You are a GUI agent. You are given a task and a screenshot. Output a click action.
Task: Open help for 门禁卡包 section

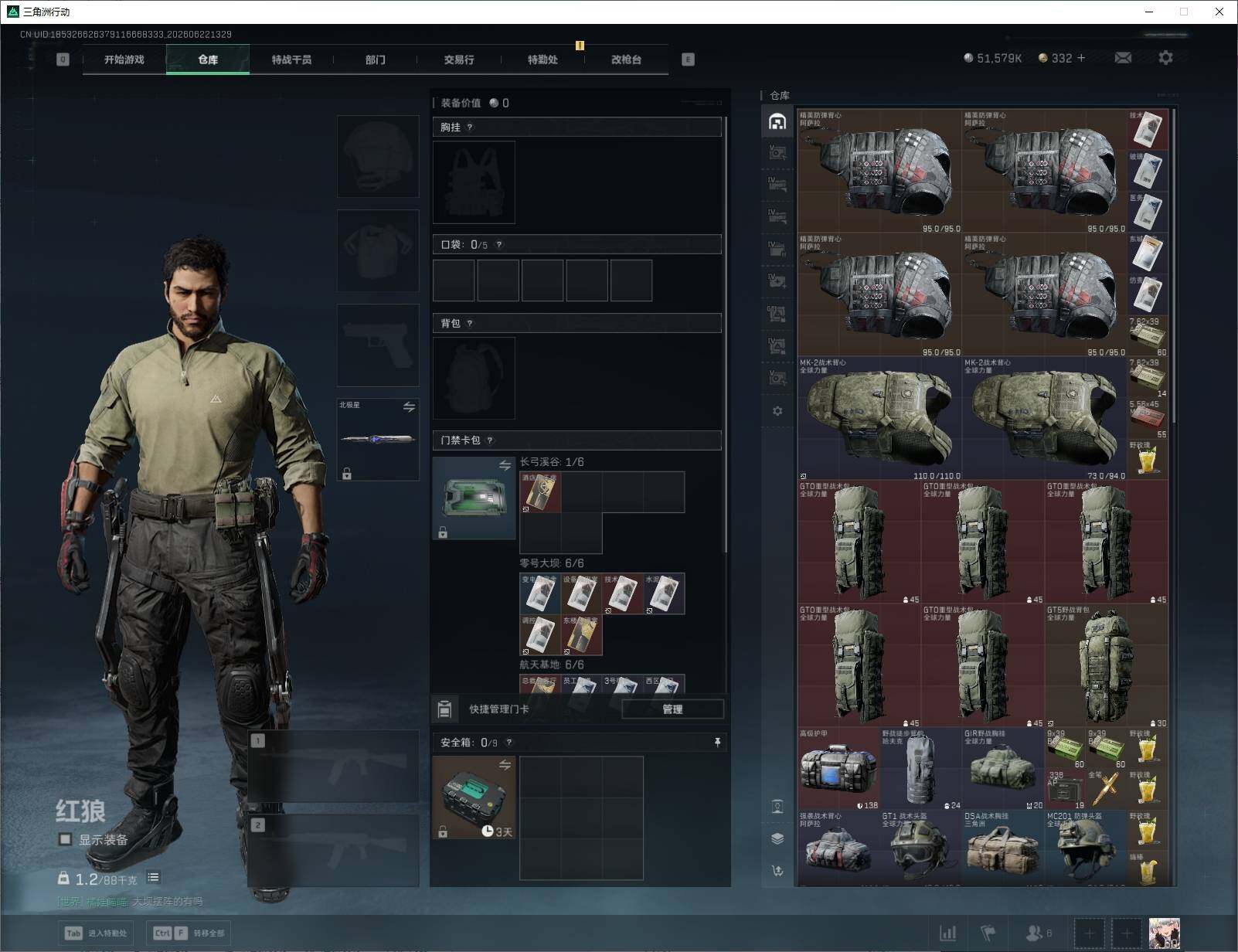[x=490, y=440]
